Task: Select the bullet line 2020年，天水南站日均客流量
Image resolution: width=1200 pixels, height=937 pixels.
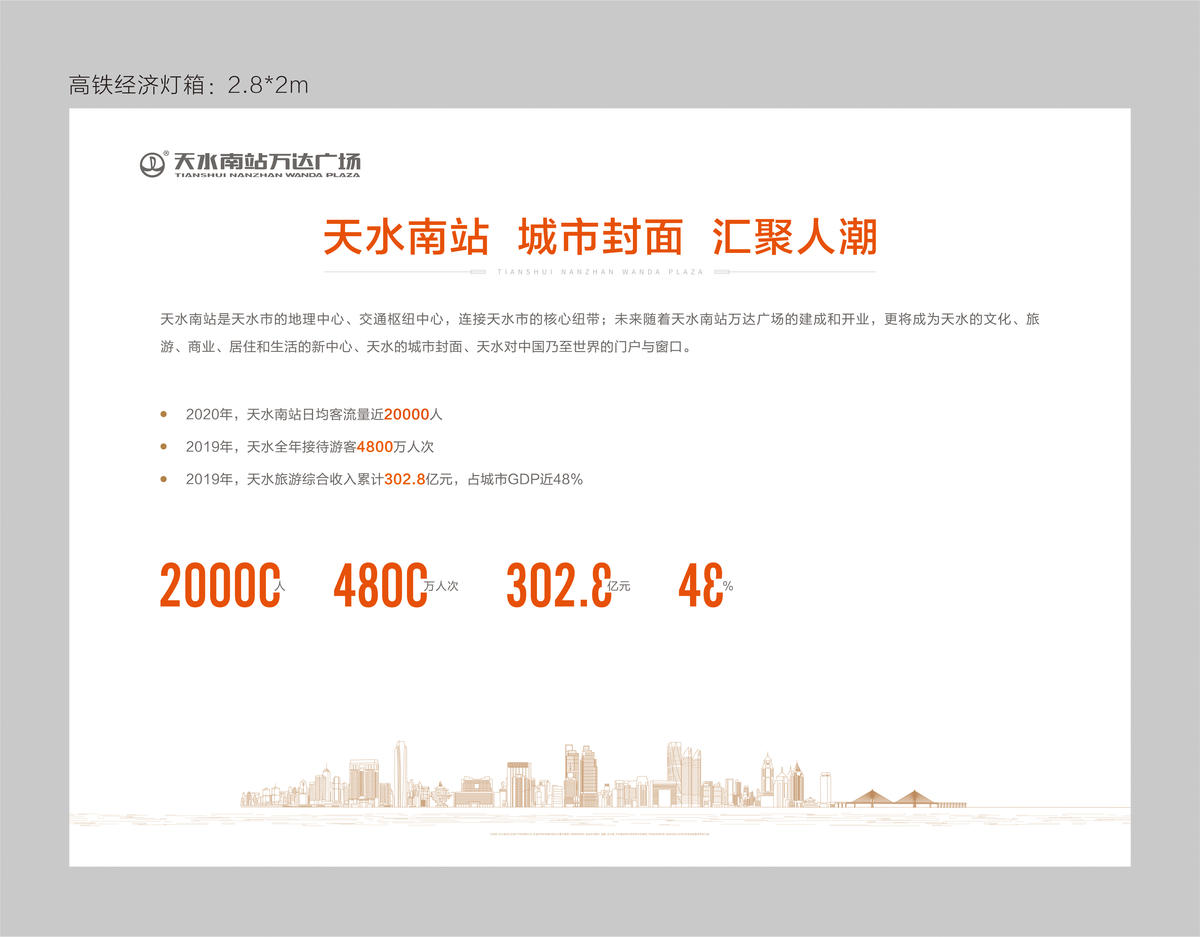Action: click(x=314, y=414)
